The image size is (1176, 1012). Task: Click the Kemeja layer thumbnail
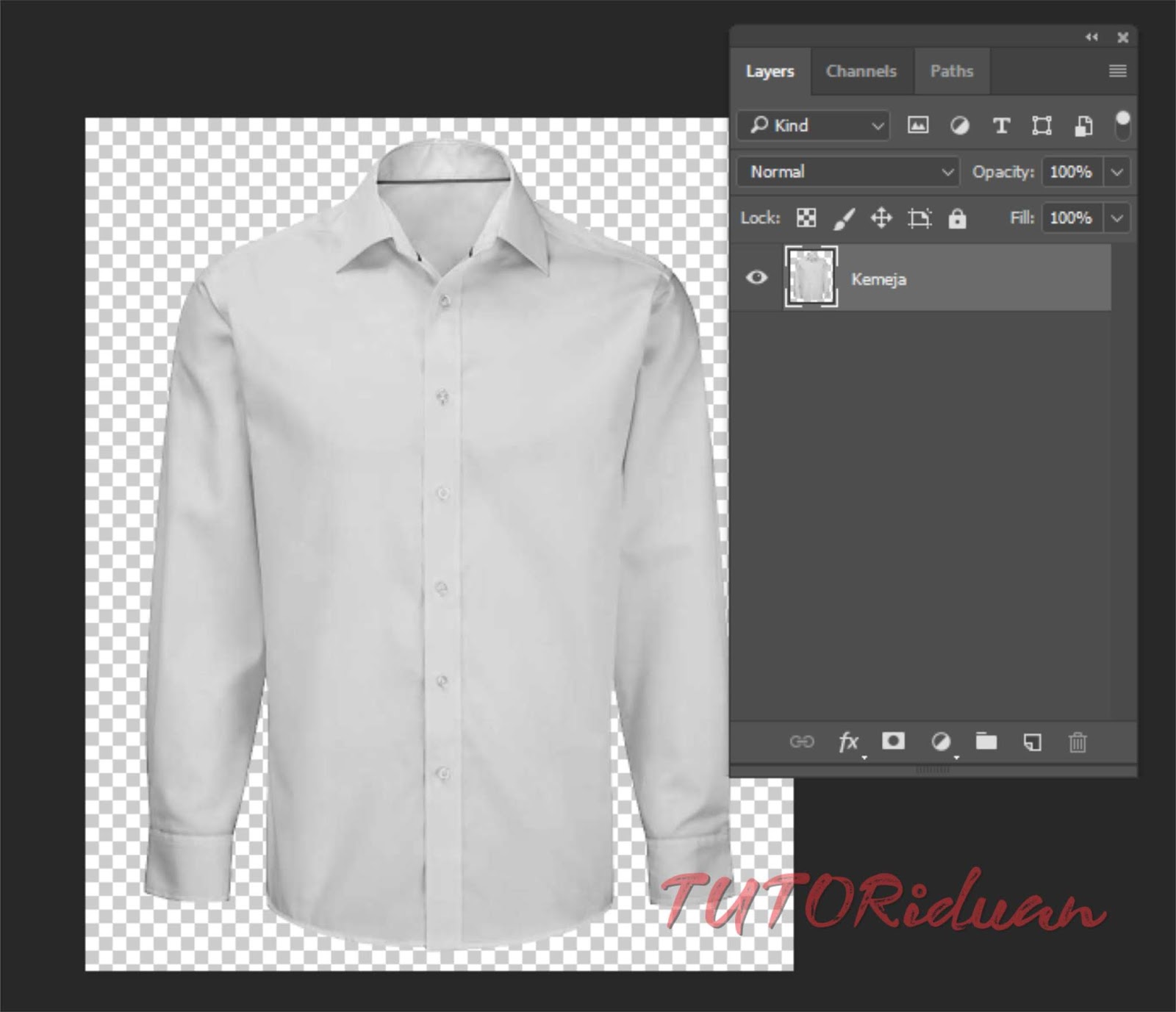(x=813, y=278)
